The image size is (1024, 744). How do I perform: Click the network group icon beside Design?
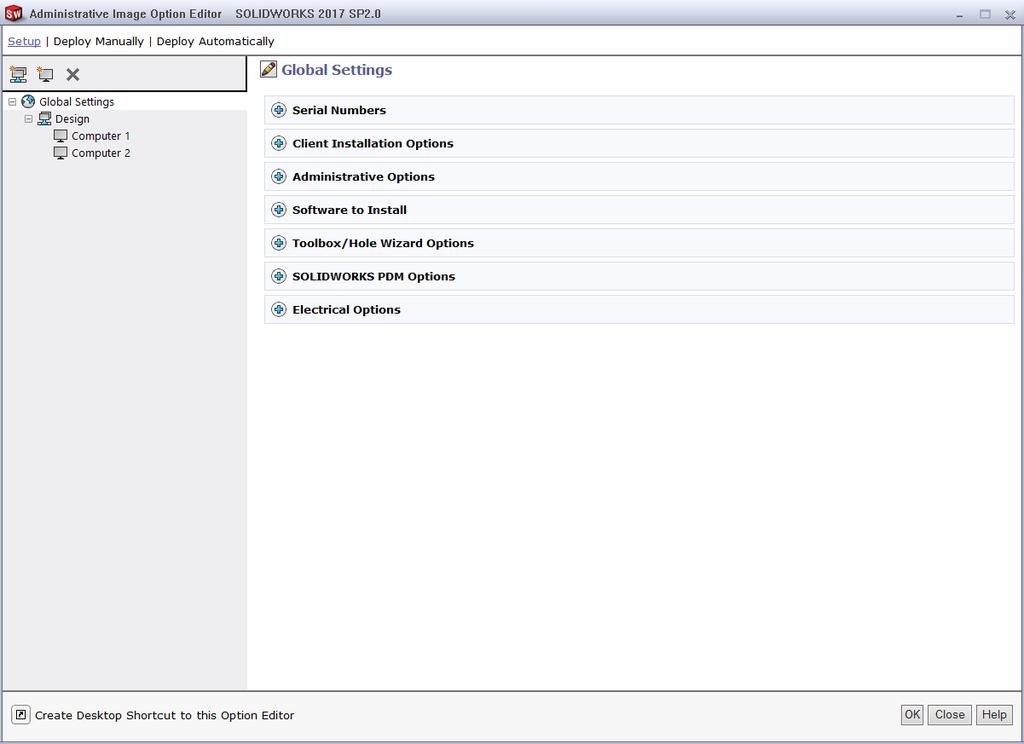(44, 118)
